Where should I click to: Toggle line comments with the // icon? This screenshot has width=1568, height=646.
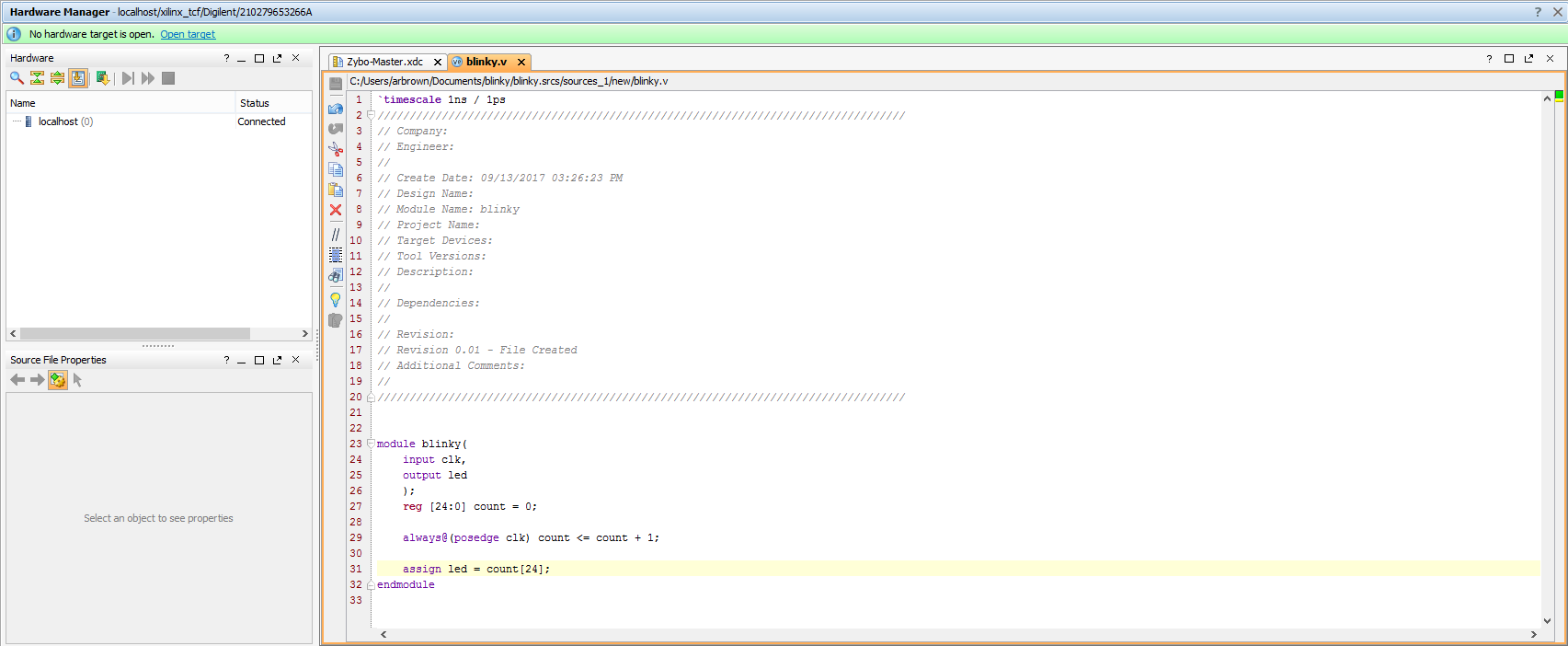pos(336,234)
